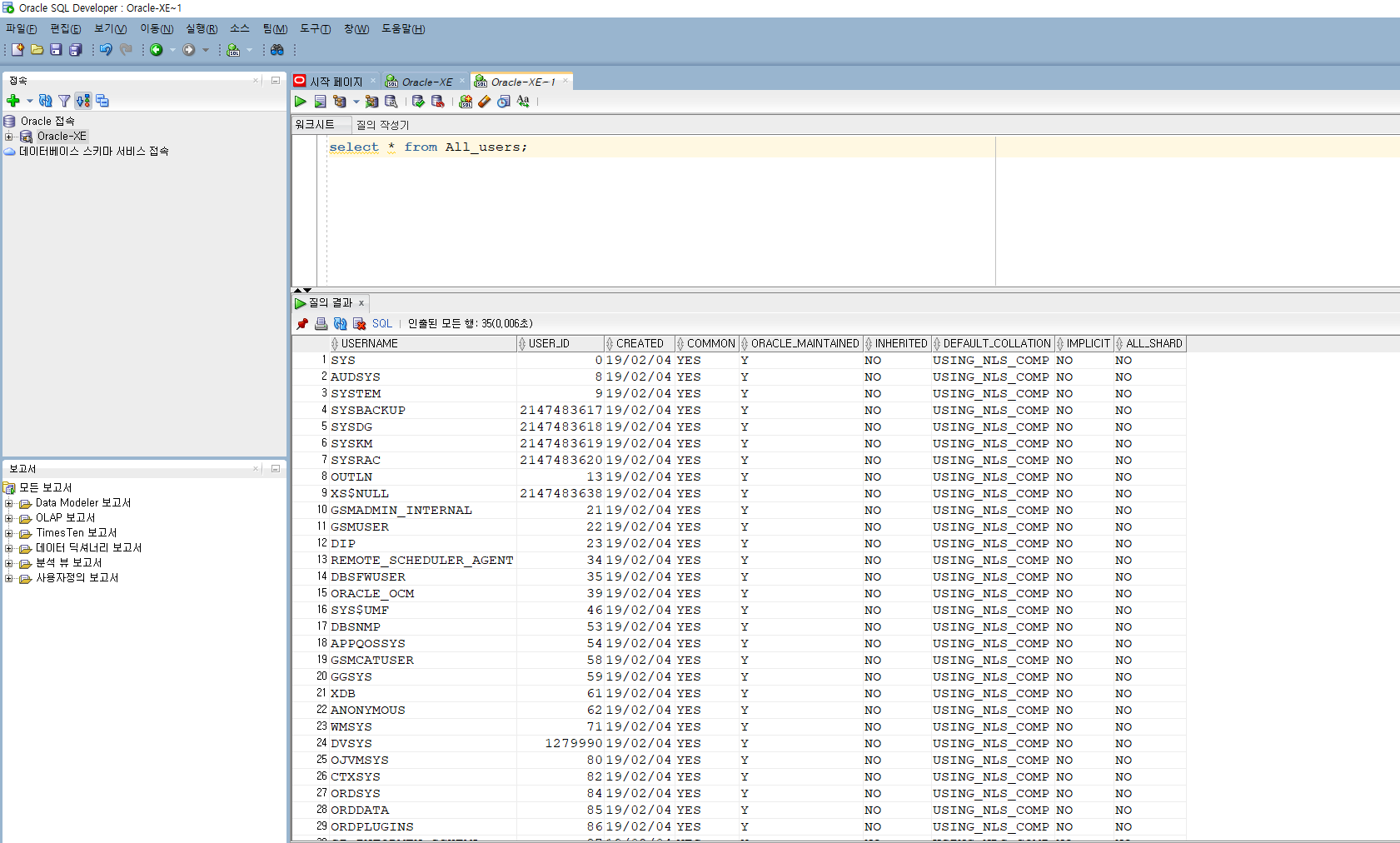
Task: Open the 파일(F) menu
Action: click(x=22, y=29)
